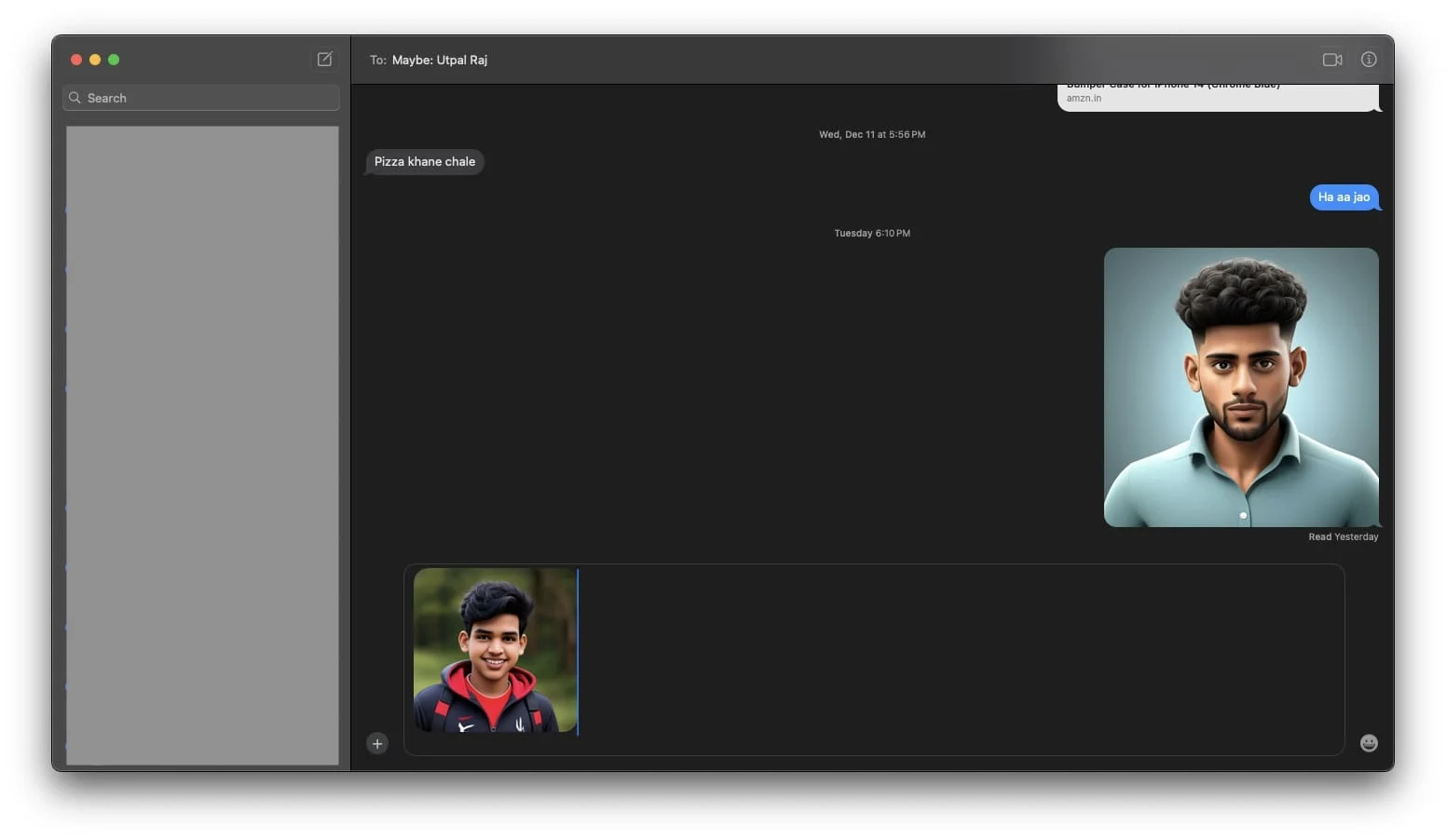The height and width of the screenshot is (840, 1446).
Task: Maximize the Messages window with green button
Action: pos(114,60)
